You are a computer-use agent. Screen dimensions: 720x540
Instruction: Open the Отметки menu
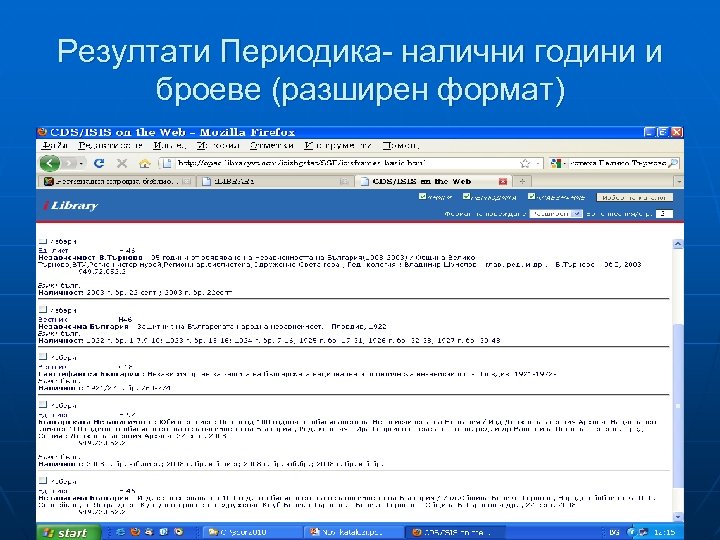[272, 146]
